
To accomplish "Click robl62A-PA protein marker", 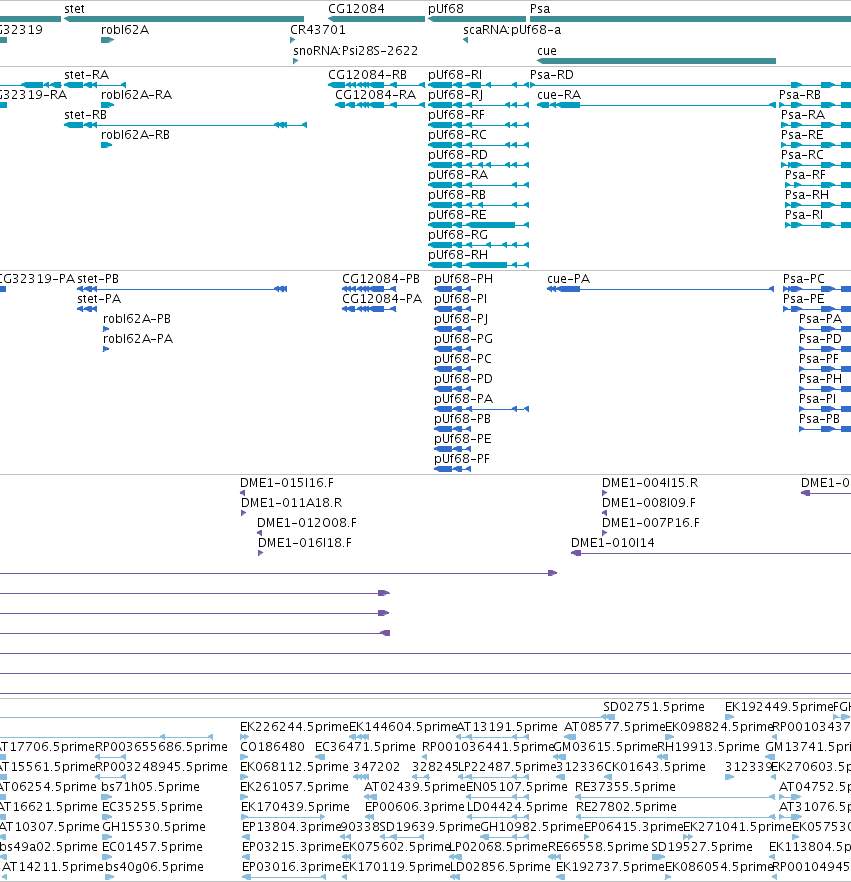I will (x=106, y=349).
